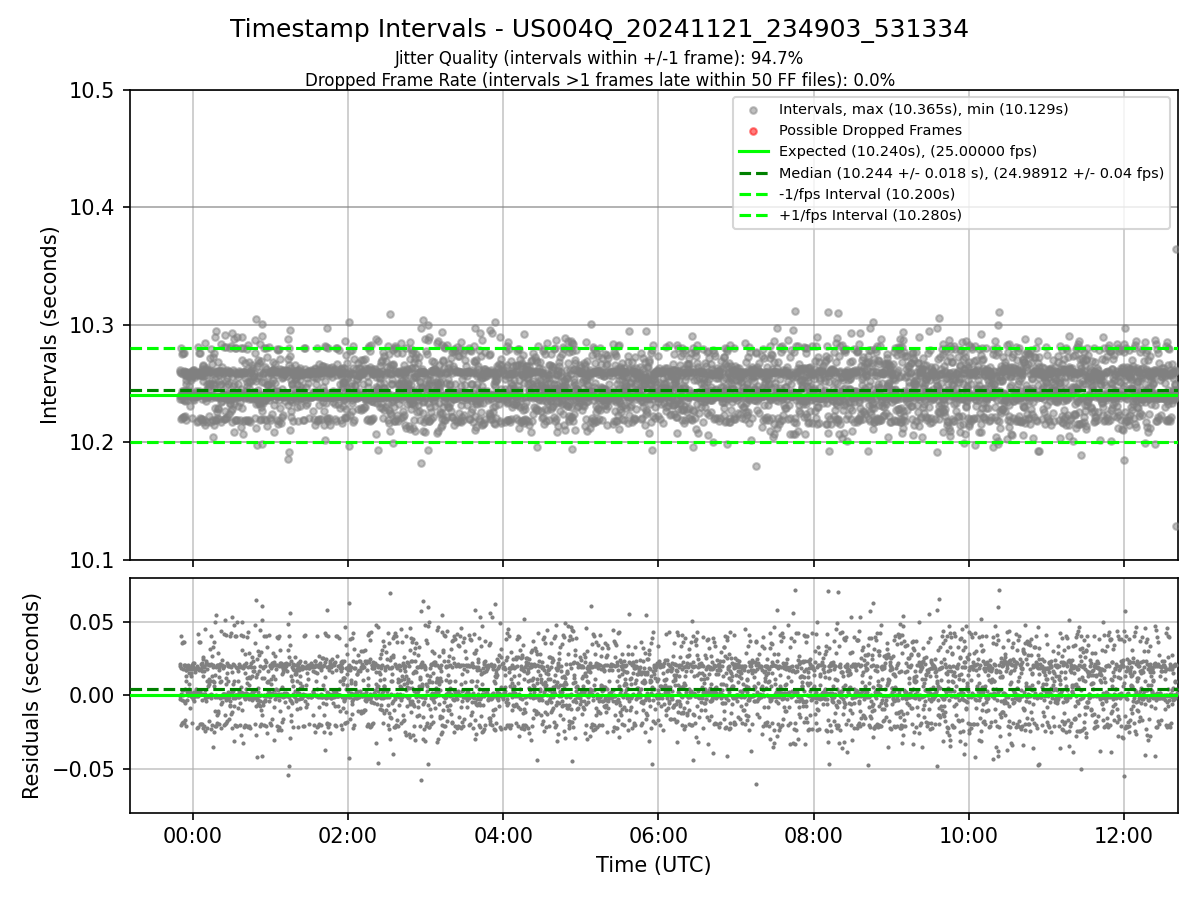
Task: Click the plot title 'Timestamp Intervals - US004Q_20241121_234903_531334'
Action: pyautogui.click(x=599, y=29)
